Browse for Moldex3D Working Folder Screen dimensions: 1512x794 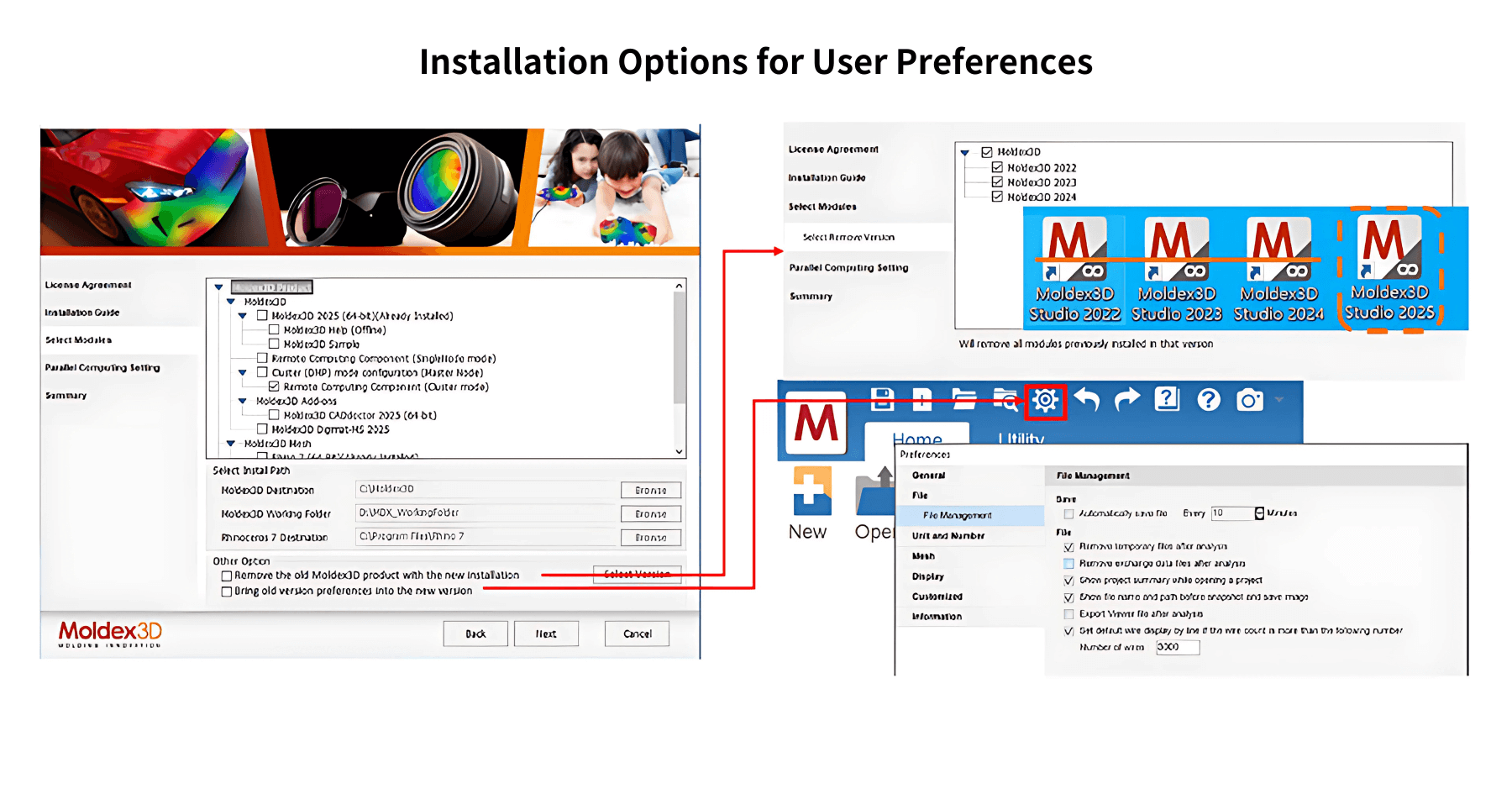click(651, 513)
